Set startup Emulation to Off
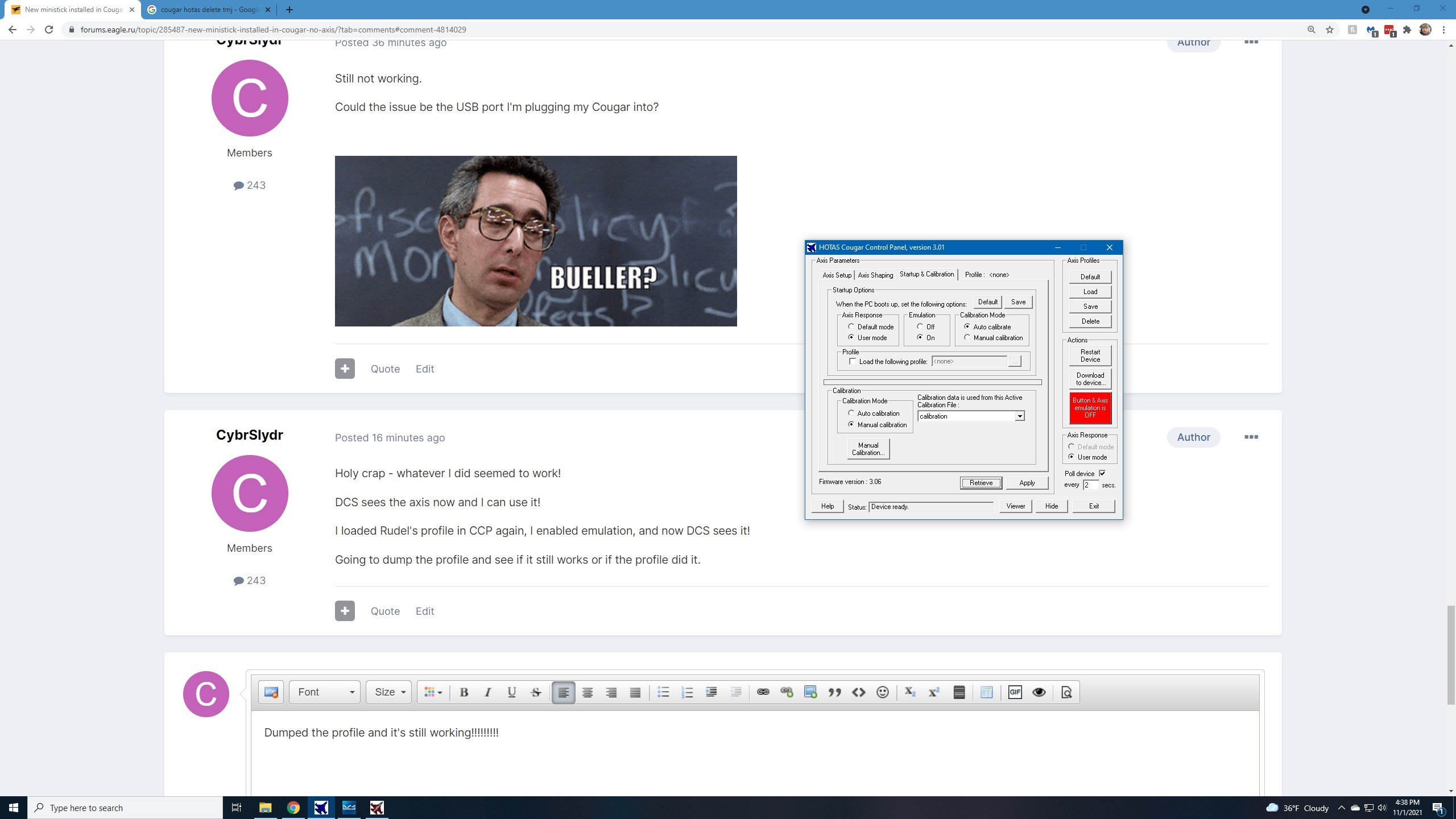This screenshot has width=1456, height=819. click(x=920, y=326)
